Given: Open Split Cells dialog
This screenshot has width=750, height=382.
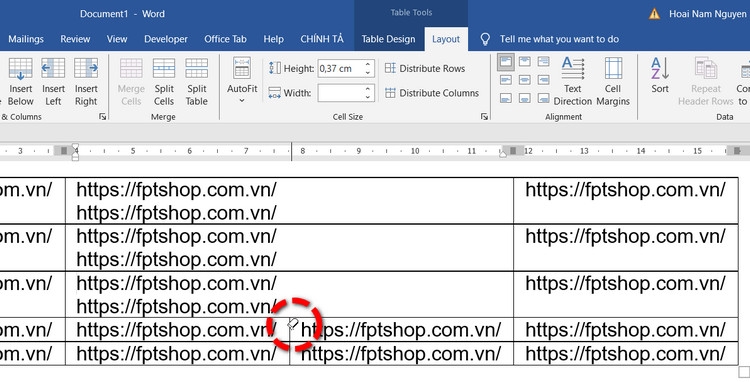Looking at the screenshot, I should [164, 81].
